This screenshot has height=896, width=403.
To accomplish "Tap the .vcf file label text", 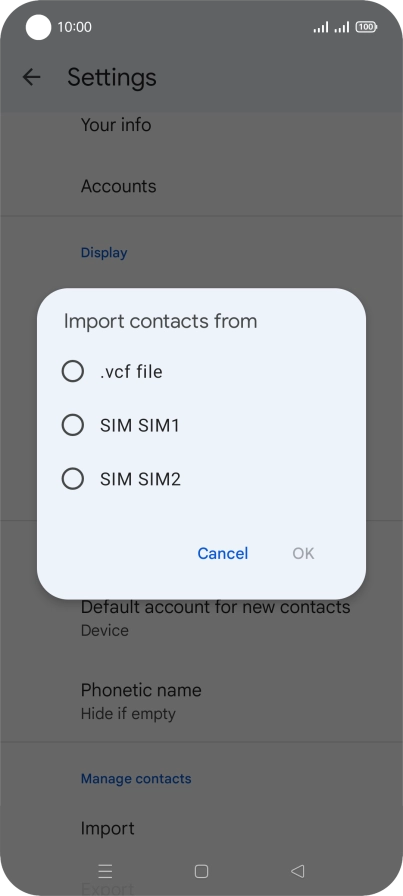I will pos(131,372).
